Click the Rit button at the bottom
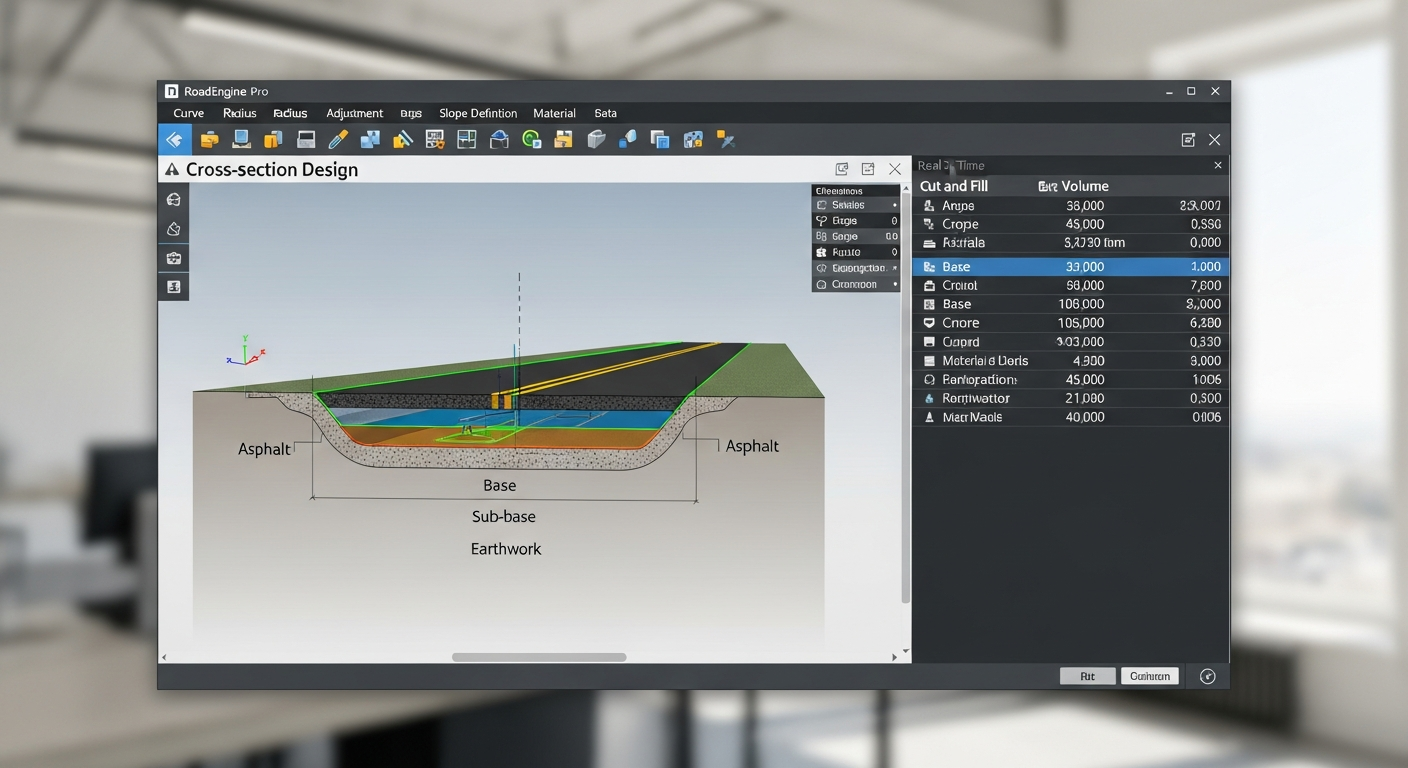 tap(1087, 676)
